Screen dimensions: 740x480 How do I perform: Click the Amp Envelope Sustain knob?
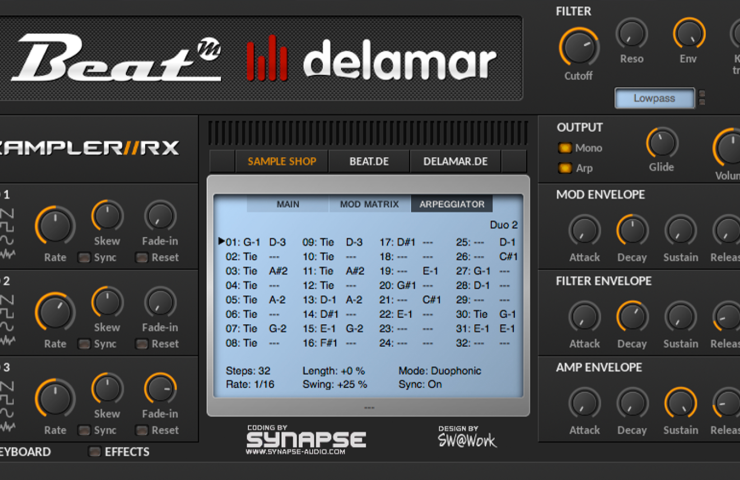(680, 404)
